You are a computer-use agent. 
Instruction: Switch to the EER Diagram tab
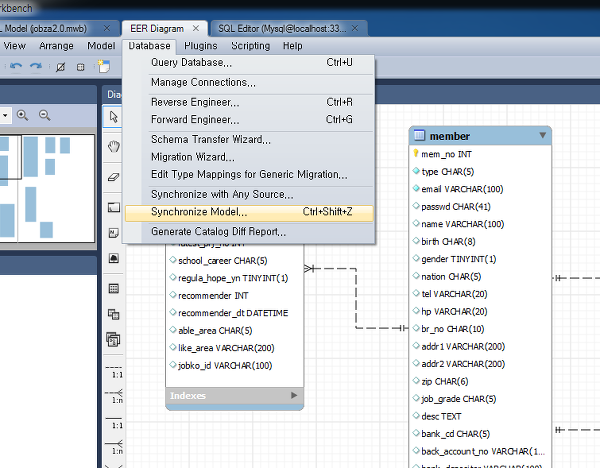[157, 29]
